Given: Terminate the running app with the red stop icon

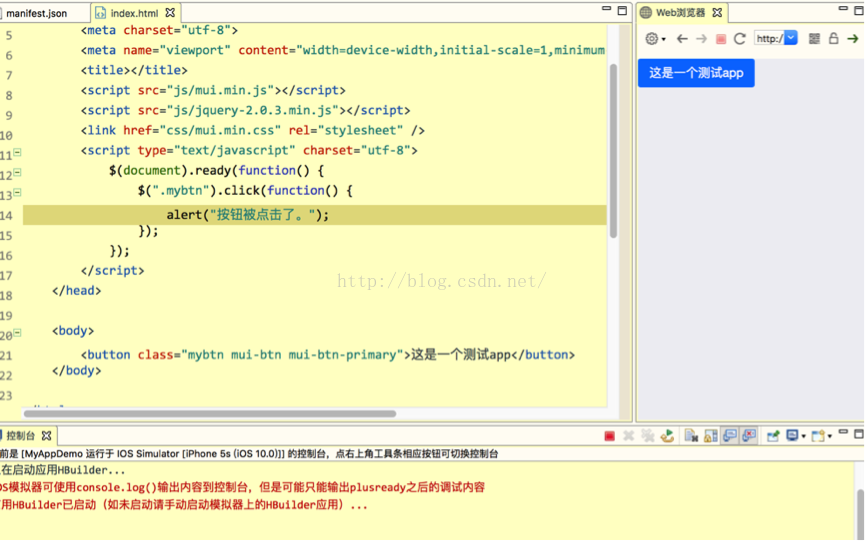Looking at the screenshot, I should pos(610,436).
